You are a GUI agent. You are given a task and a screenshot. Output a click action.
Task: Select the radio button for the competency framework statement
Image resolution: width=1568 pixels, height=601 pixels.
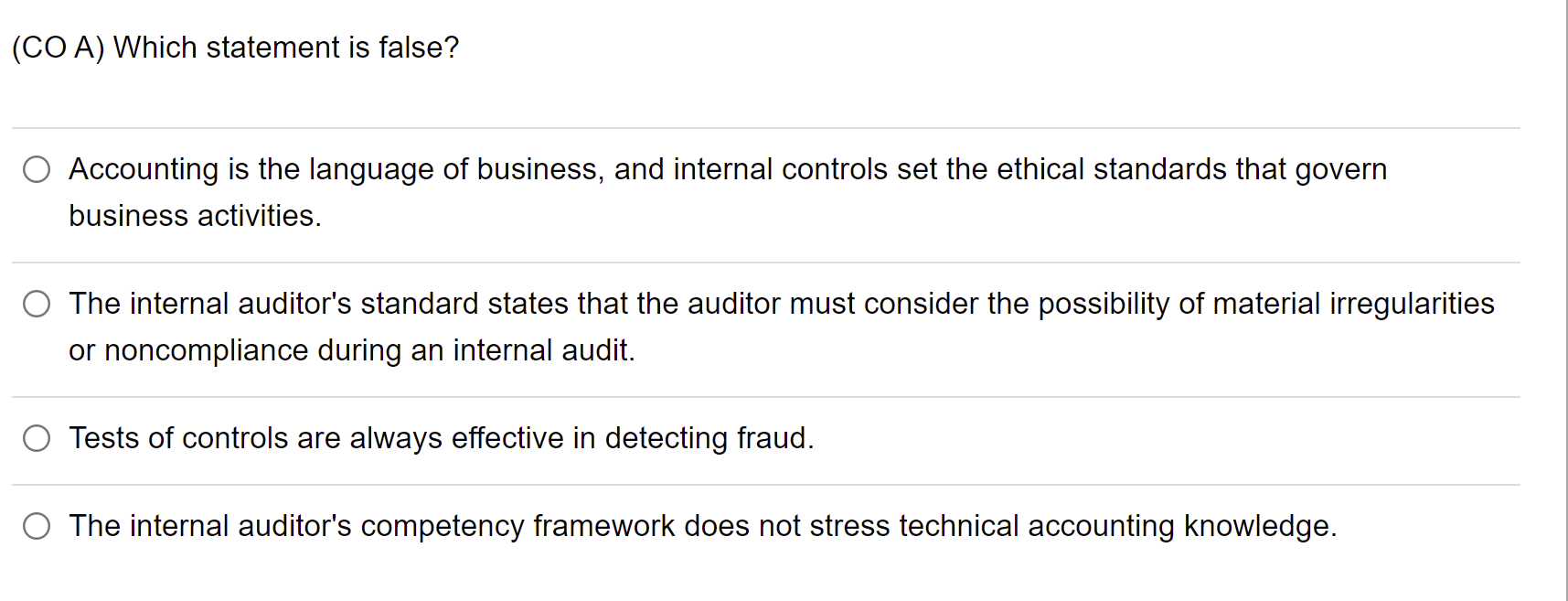[x=37, y=526]
